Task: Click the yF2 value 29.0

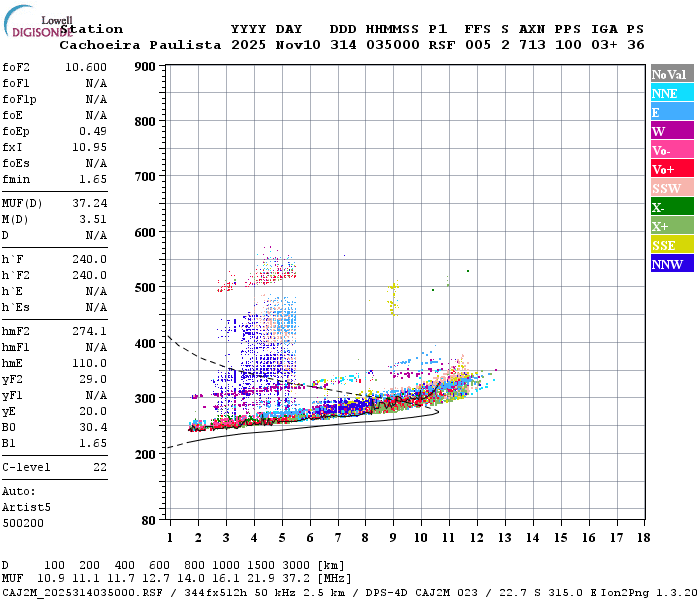Action: point(93,379)
